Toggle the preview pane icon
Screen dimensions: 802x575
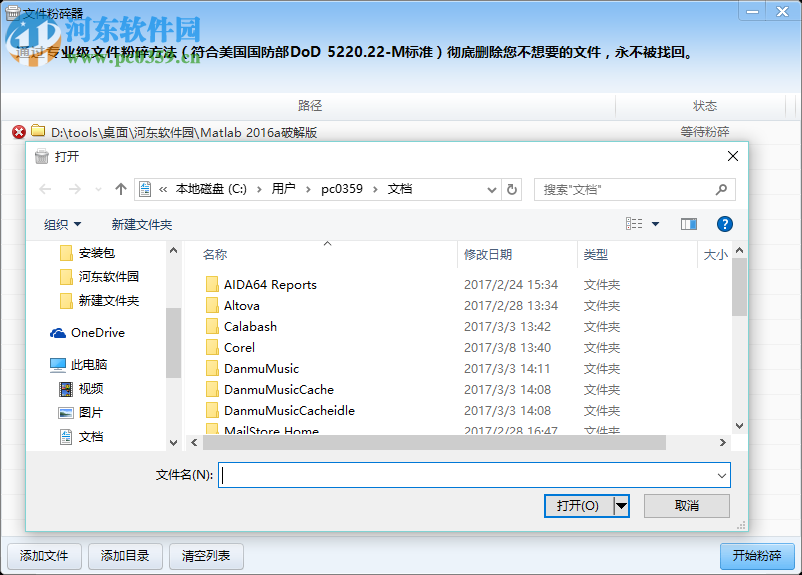coord(688,224)
